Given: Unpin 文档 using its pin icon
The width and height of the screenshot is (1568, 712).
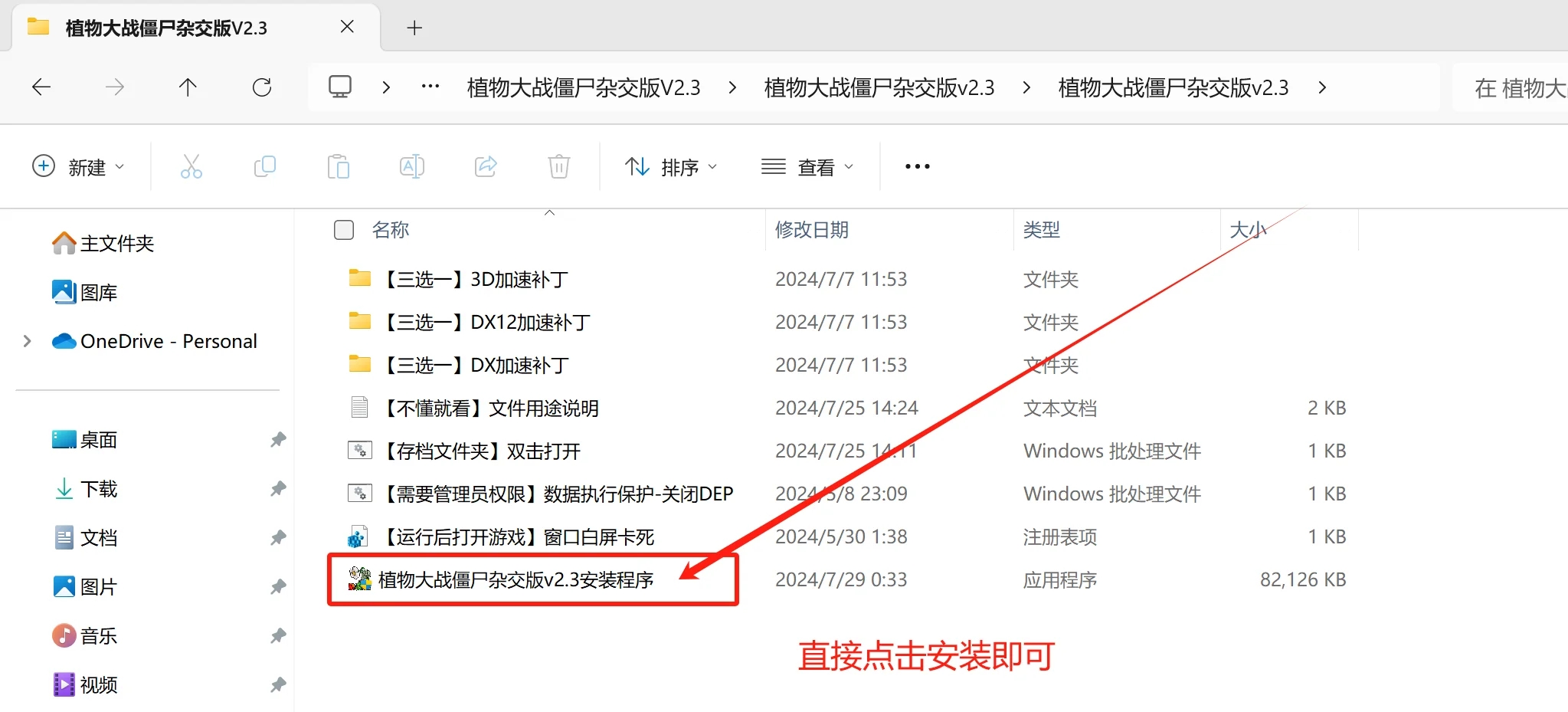Looking at the screenshot, I should pyautogui.click(x=278, y=538).
